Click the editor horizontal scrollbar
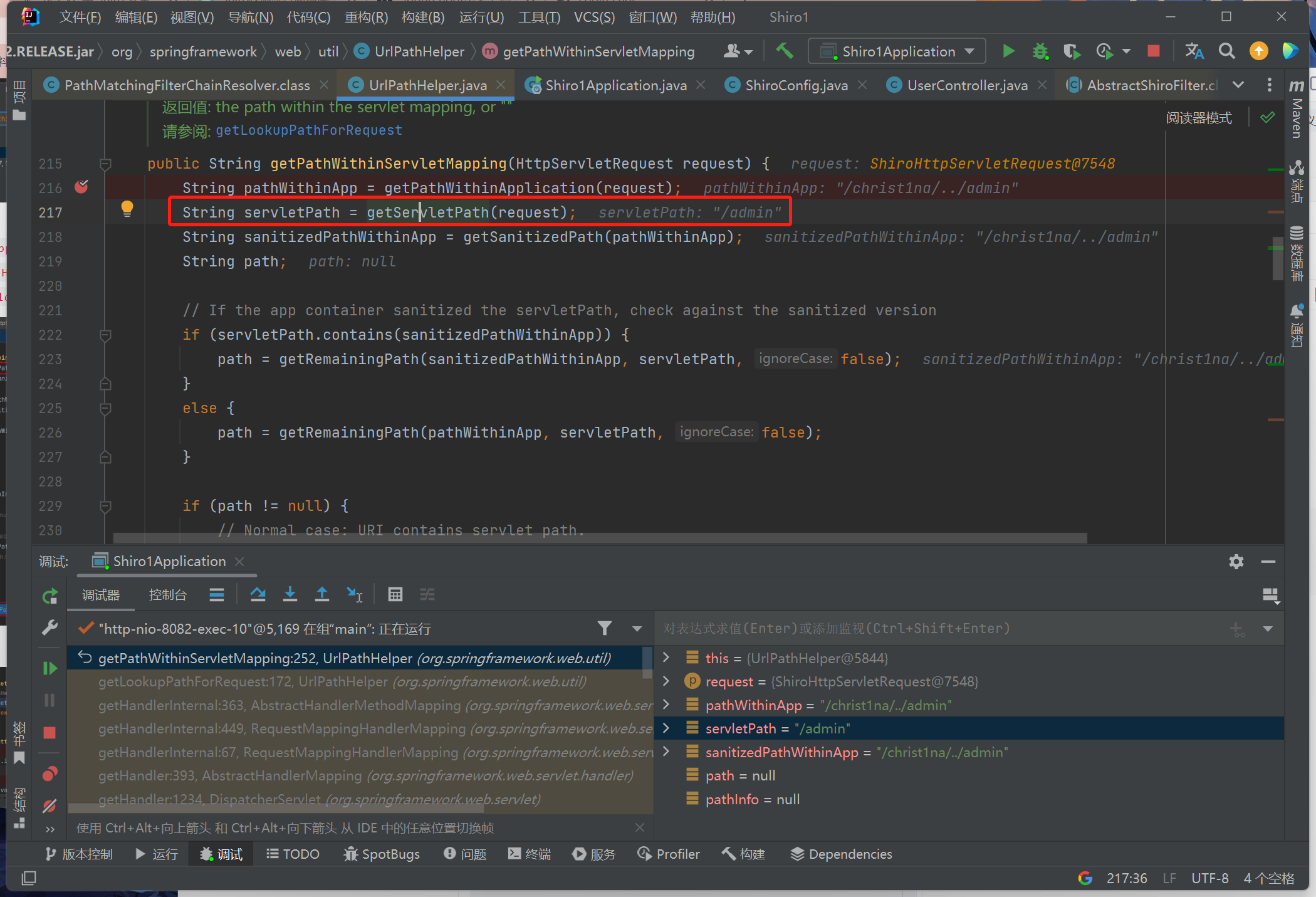This screenshot has width=1316, height=897. coord(599,538)
